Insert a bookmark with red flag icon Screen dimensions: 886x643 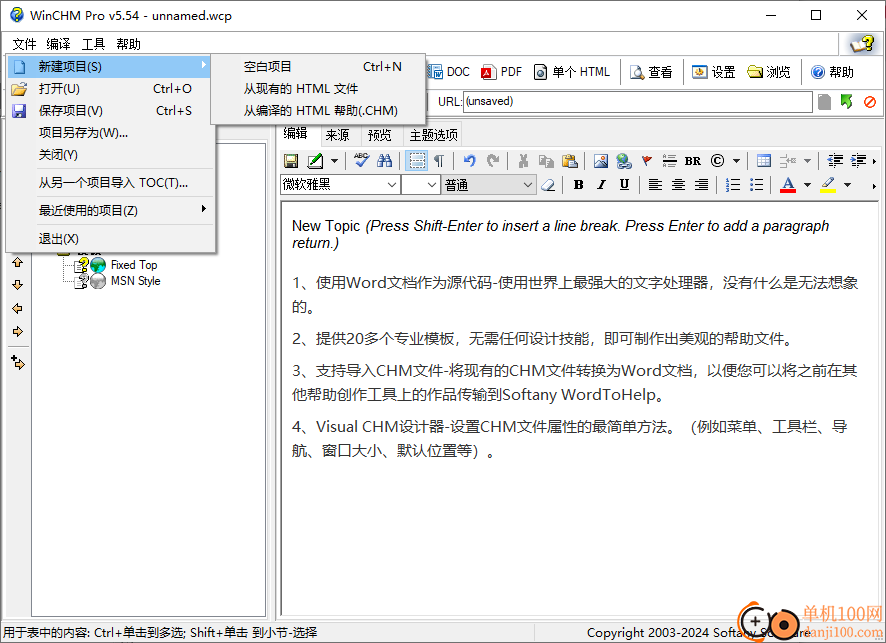(647, 161)
